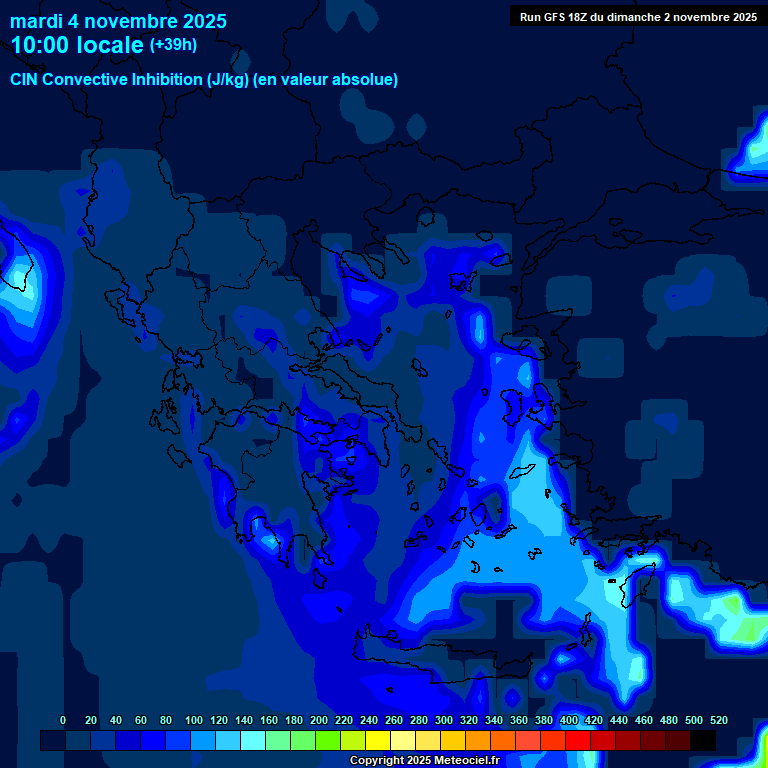This screenshot has width=768, height=768.
Task: Click the 10:00 locale time text
Action: (77, 46)
